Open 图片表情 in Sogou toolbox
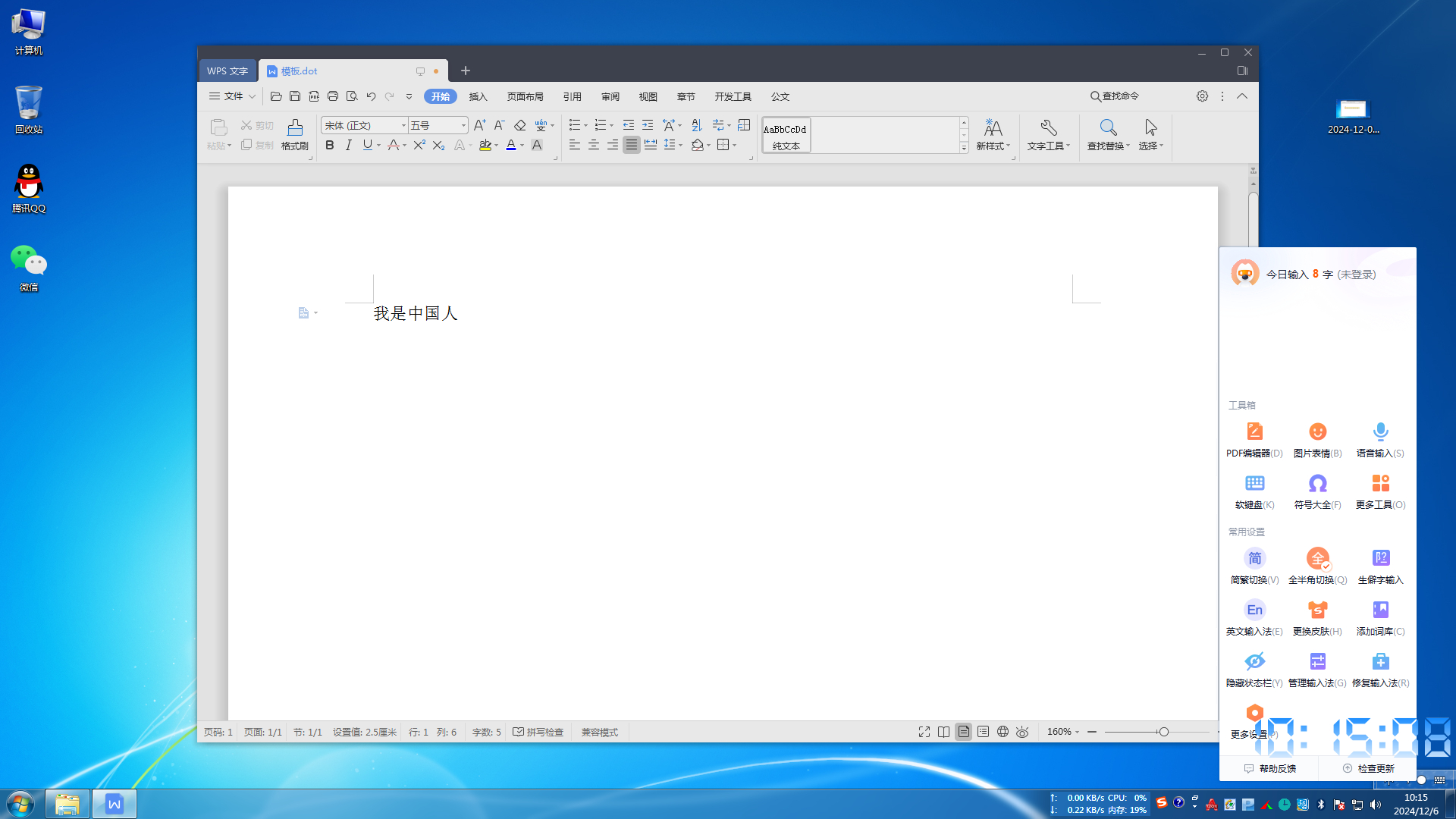Image resolution: width=1456 pixels, height=819 pixels. click(x=1317, y=439)
